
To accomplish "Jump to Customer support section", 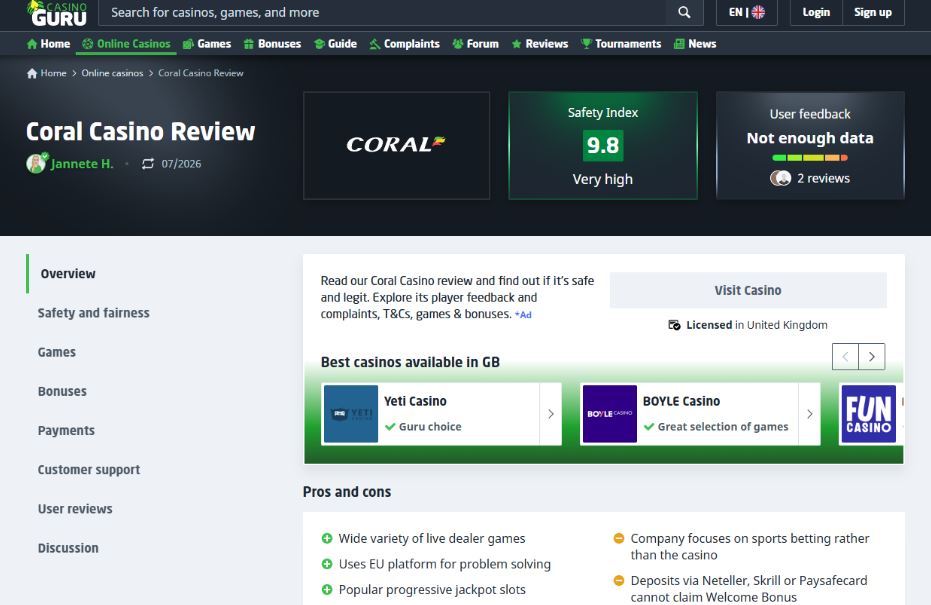I will click(x=88, y=470).
